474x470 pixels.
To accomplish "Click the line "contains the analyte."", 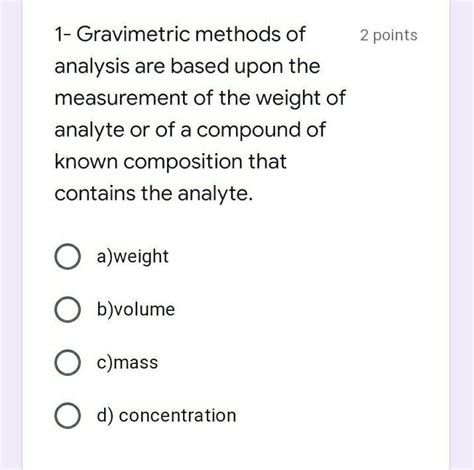I will (154, 193).
